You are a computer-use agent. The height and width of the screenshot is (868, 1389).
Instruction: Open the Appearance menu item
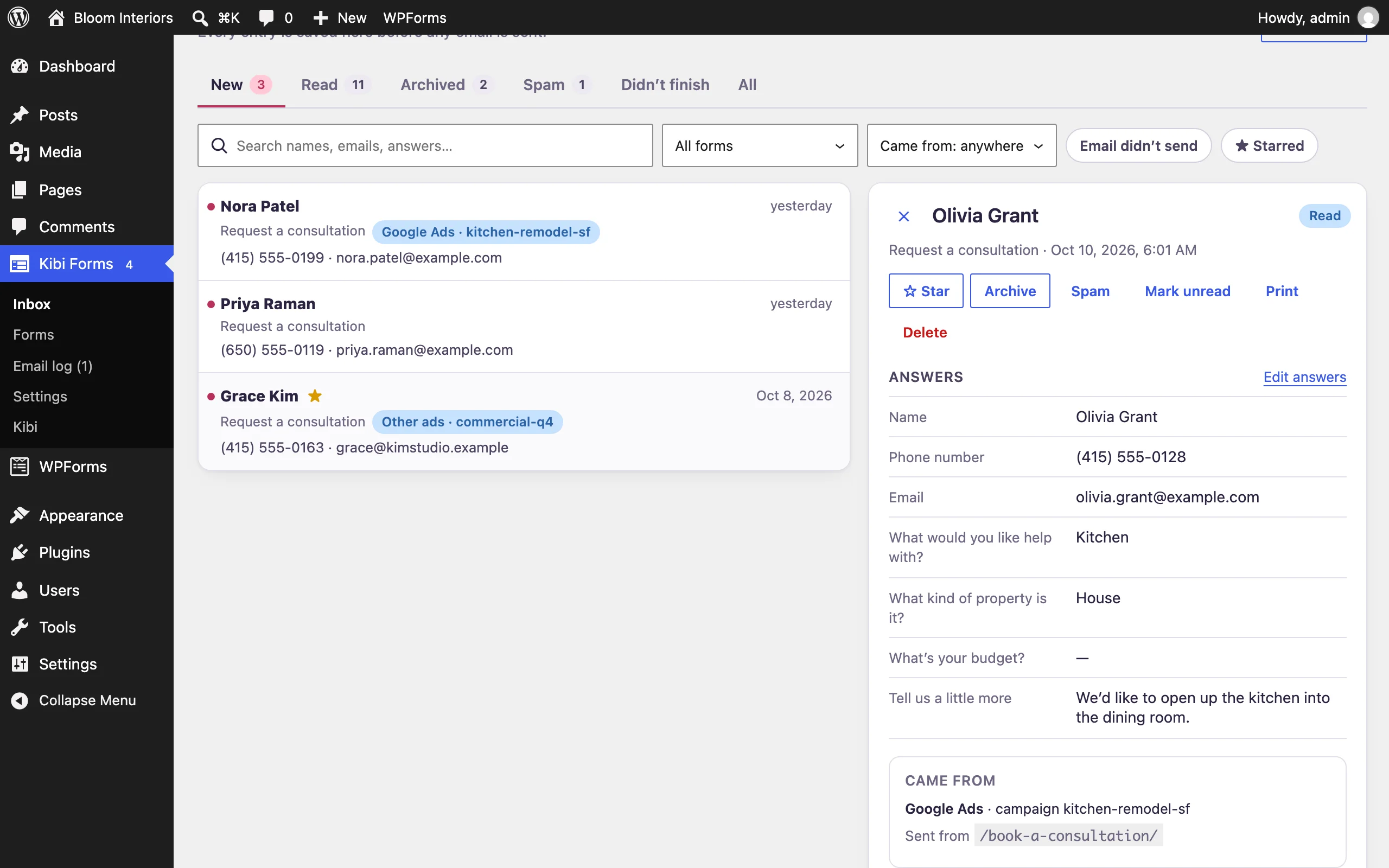pyautogui.click(x=87, y=515)
